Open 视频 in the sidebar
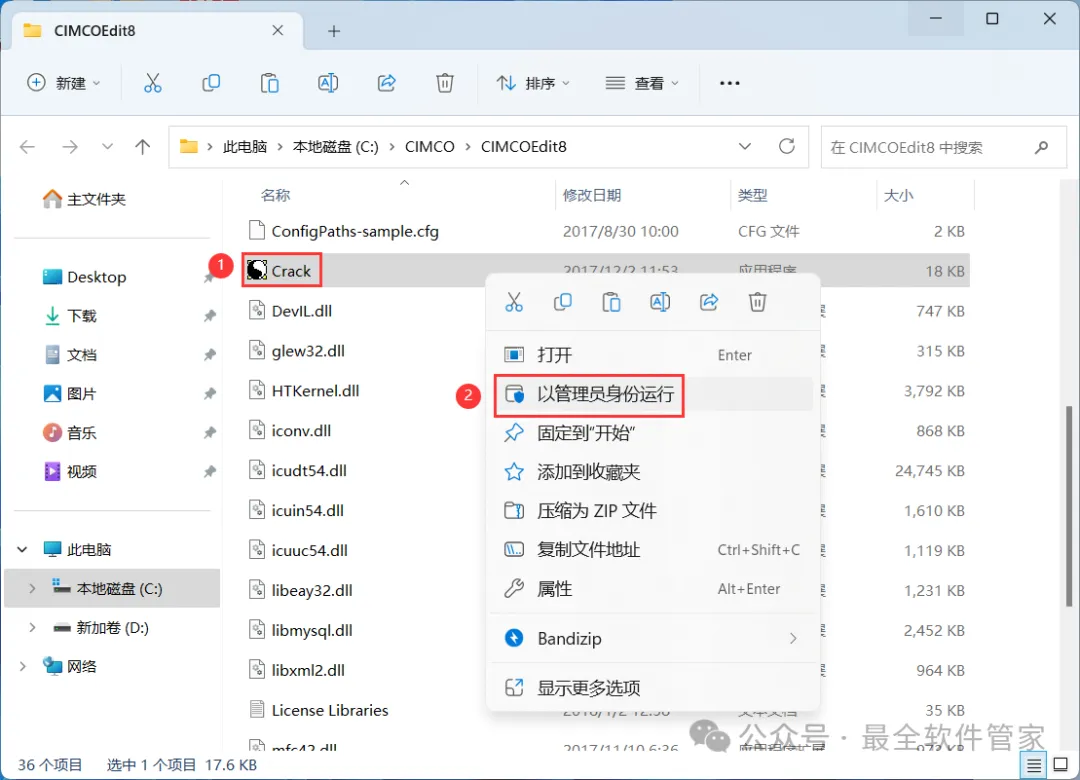1080x780 pixels. point(70,471)
